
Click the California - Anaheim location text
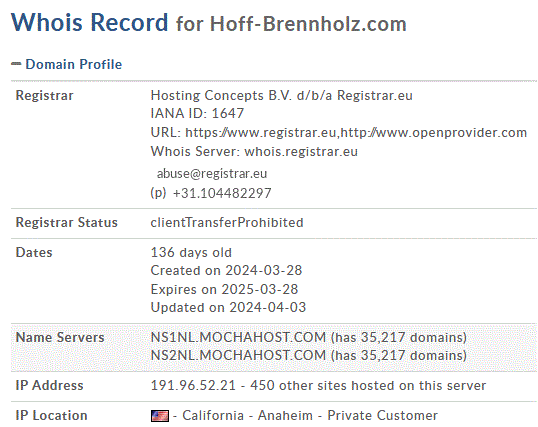click(247, 416)
